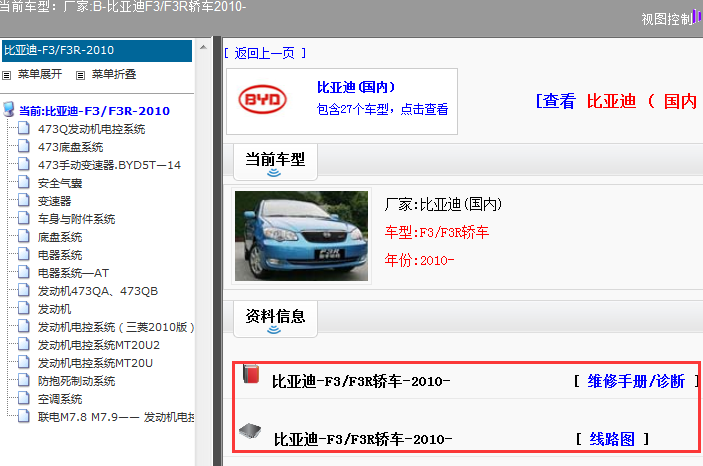The height and width of the screenshot is (466, 703).
Task: Click page icon beside 防抱死制动系统
Action: click(24, 380)
